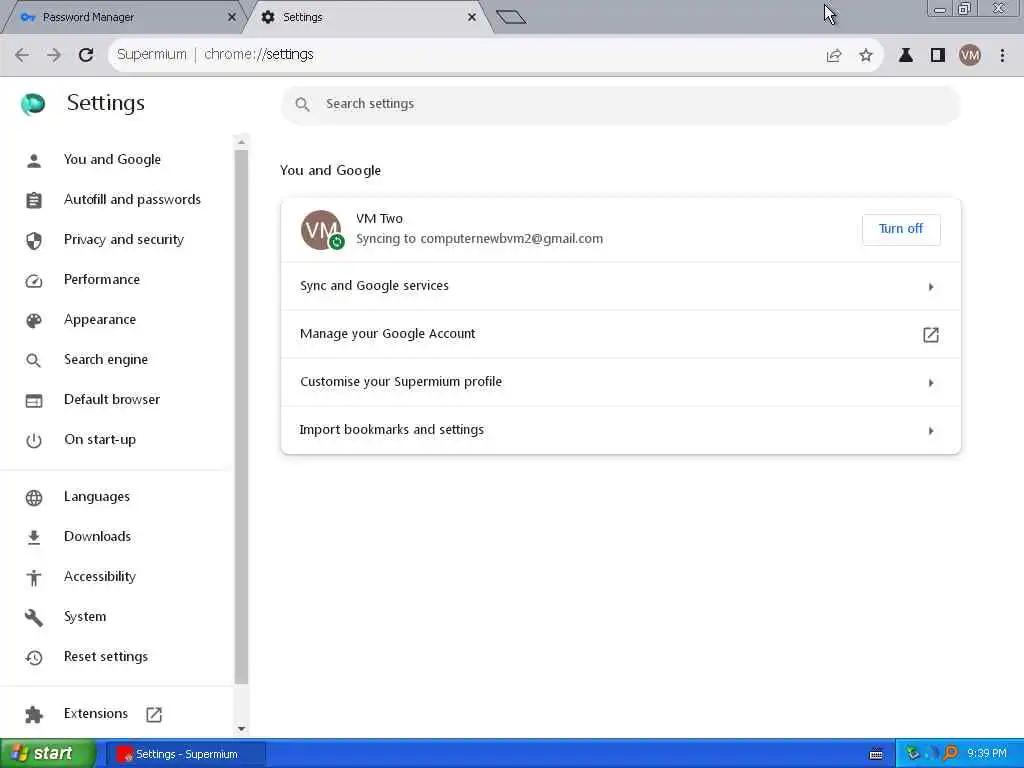Viewport: 1024px width, 768px height.
Task: Reload the settings page
Action: click(x=86, y=55)
